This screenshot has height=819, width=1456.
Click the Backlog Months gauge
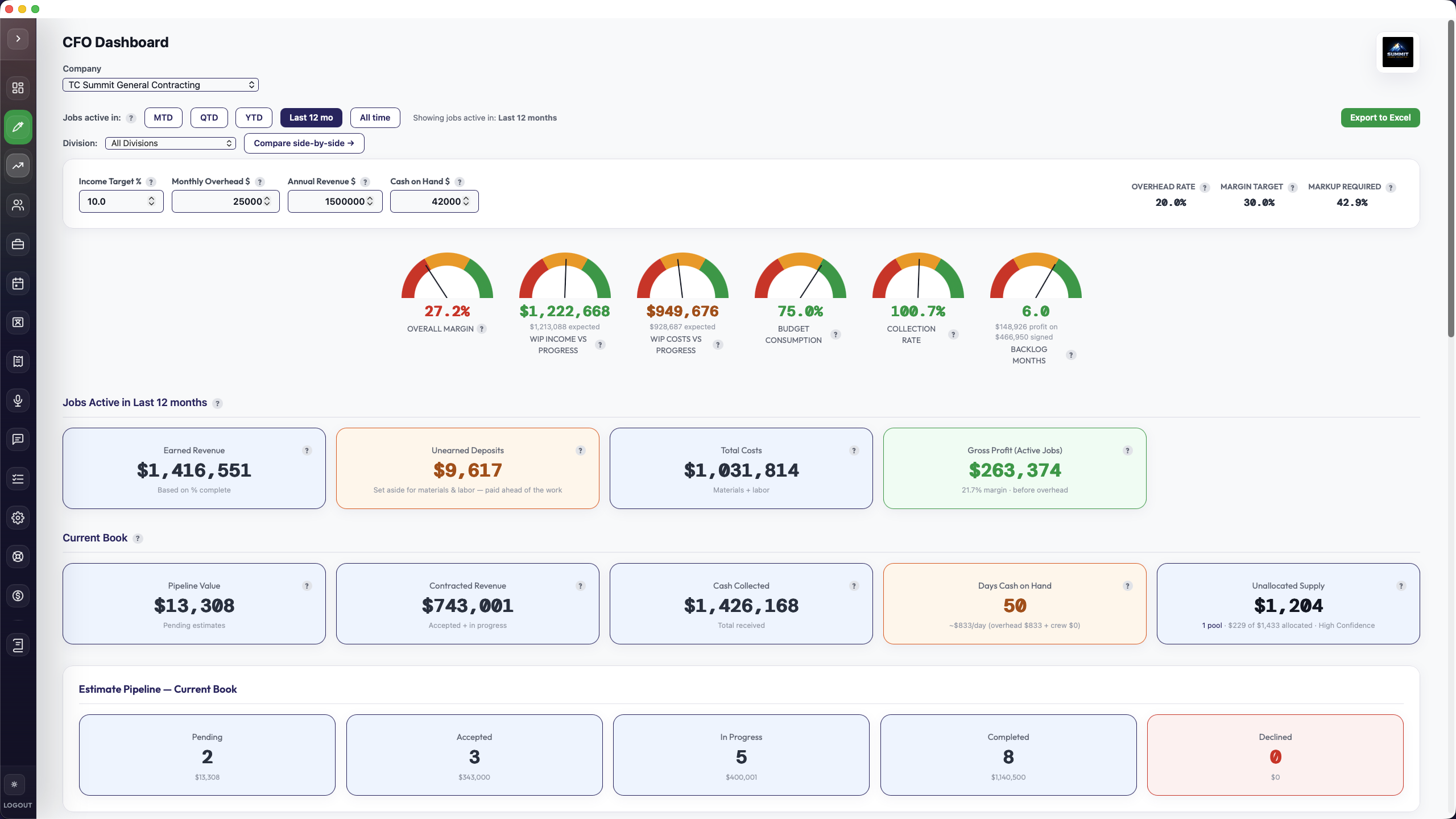1036,275
